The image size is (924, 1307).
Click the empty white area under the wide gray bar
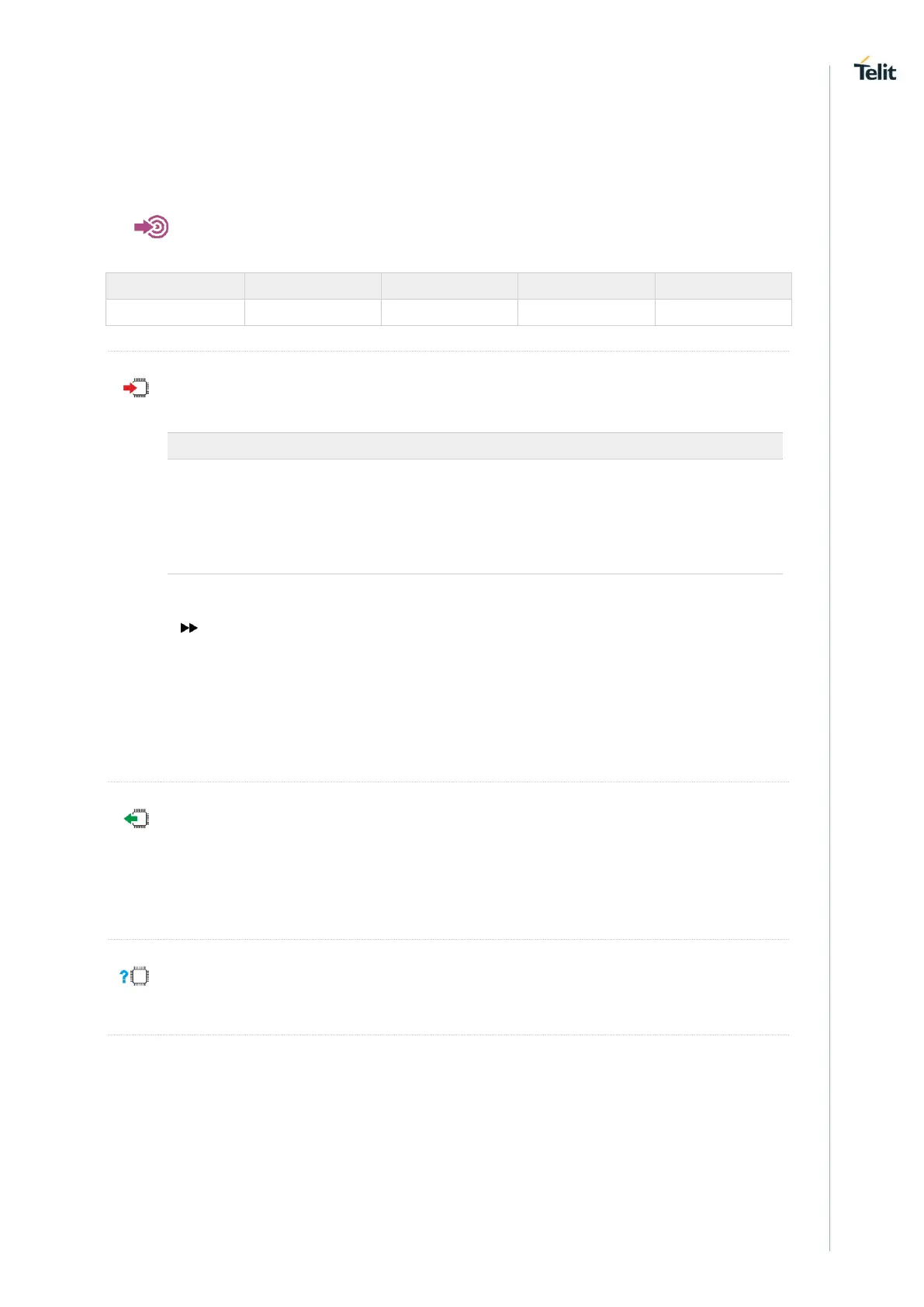[475, 516]
